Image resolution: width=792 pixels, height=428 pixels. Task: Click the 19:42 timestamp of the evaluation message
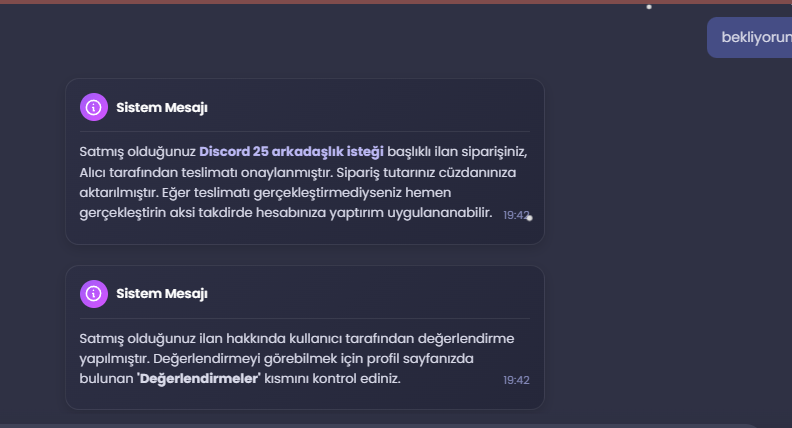pos(516,380)
